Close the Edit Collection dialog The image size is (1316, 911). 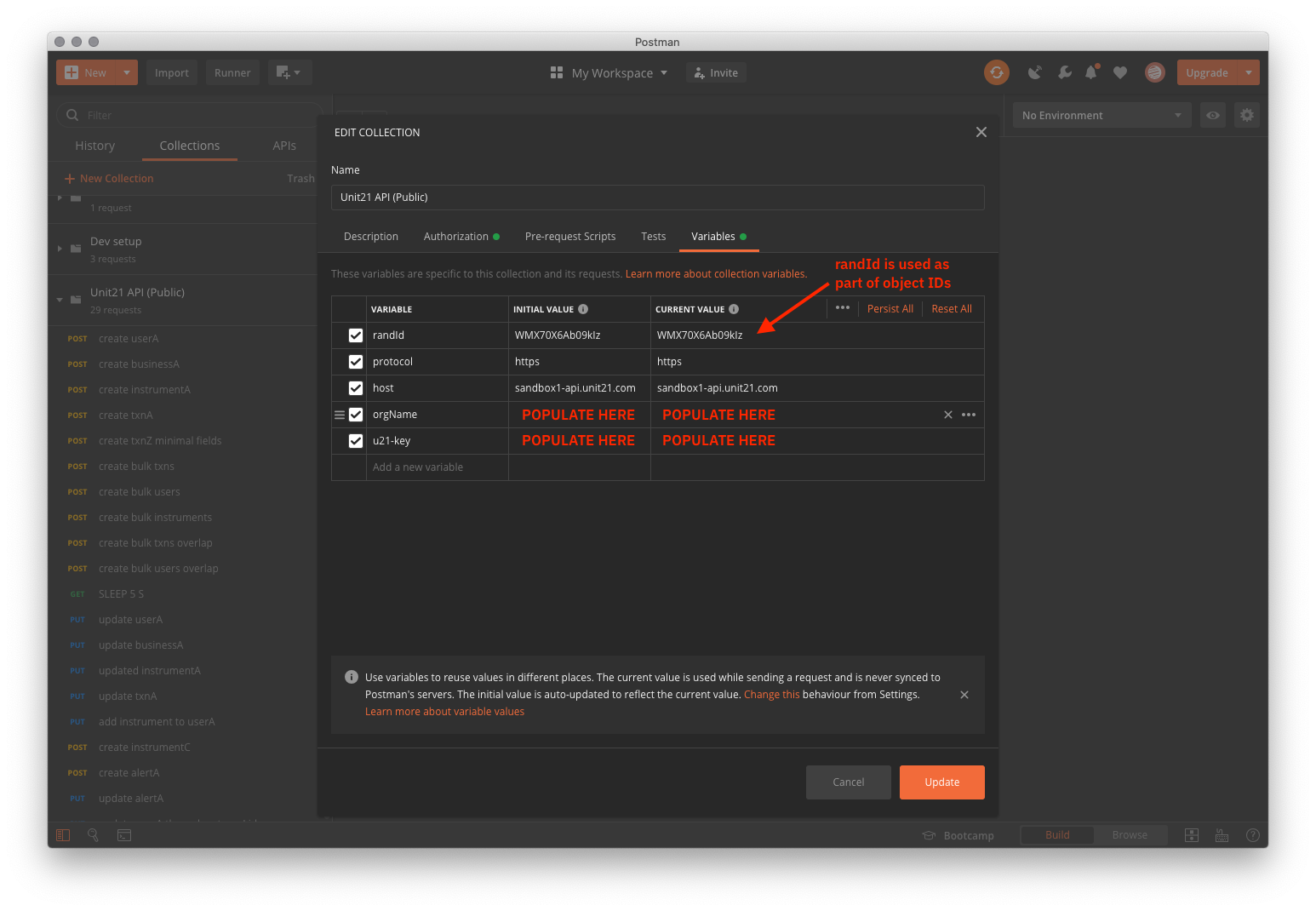click(981, 132)
